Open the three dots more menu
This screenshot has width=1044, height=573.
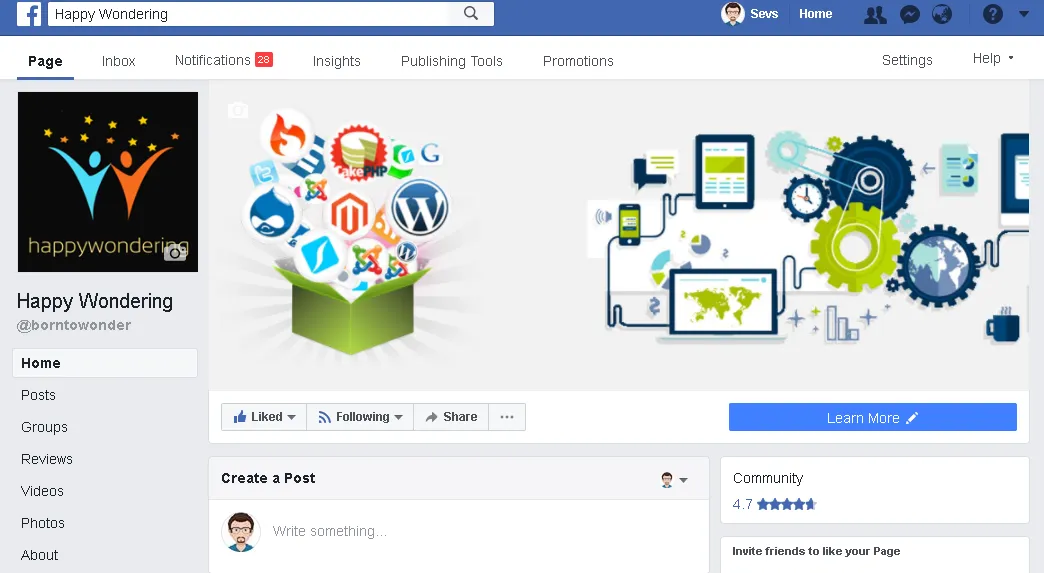coord(507,417)
